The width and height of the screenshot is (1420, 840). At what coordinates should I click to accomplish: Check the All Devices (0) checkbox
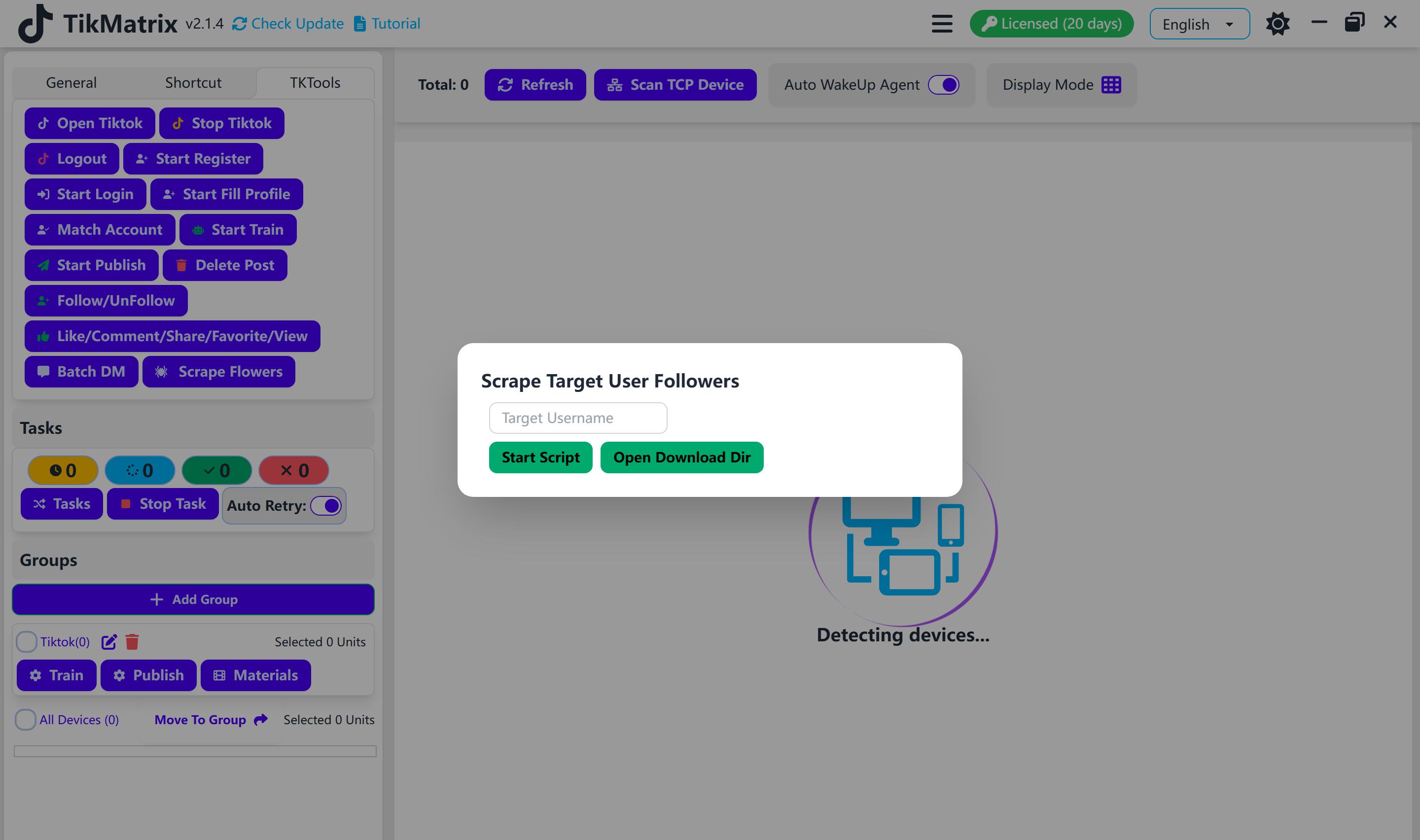[x=26, y=720]
